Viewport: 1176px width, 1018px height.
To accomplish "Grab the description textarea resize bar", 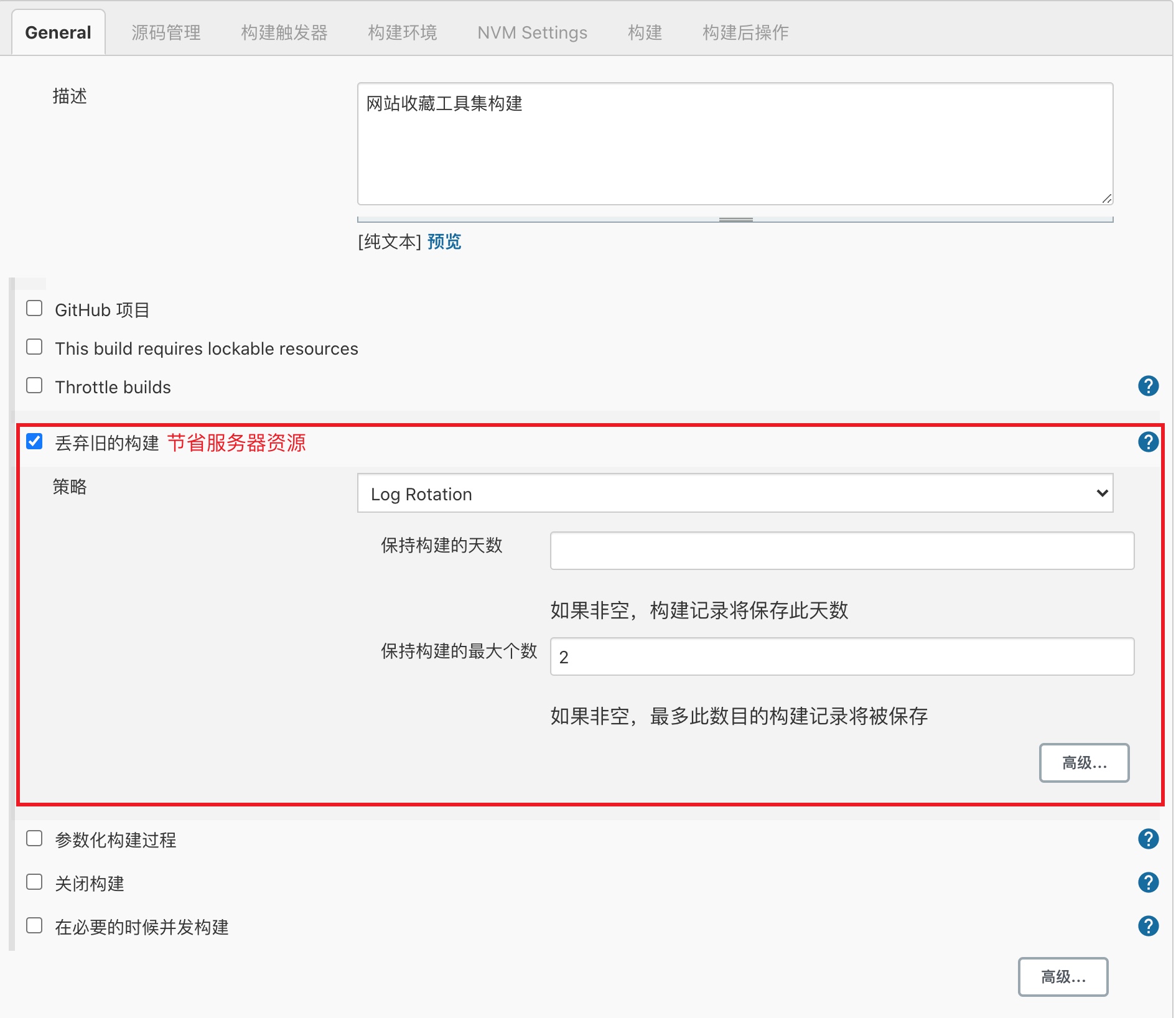I will 735,220.
